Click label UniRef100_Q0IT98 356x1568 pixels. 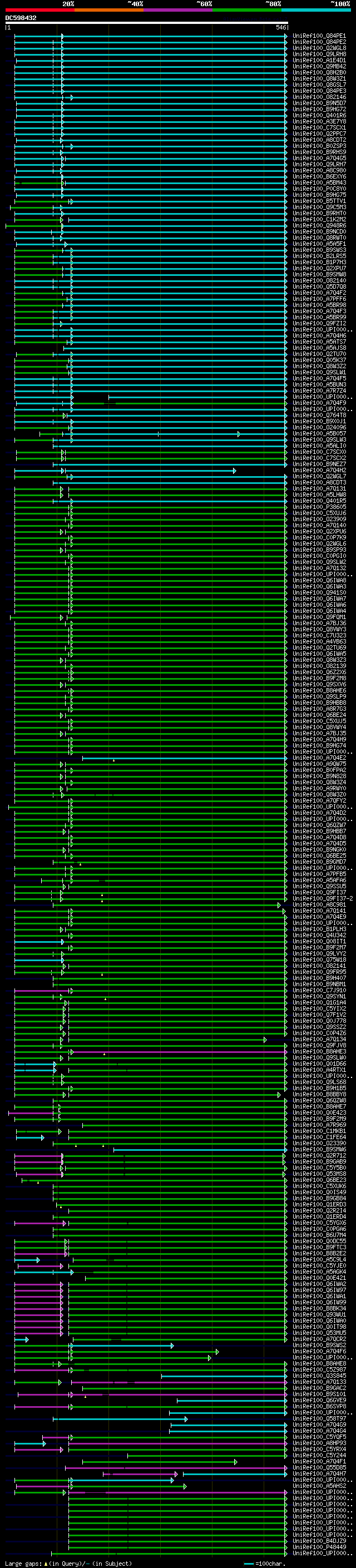pyautogui.click(x=319, y=1327)
